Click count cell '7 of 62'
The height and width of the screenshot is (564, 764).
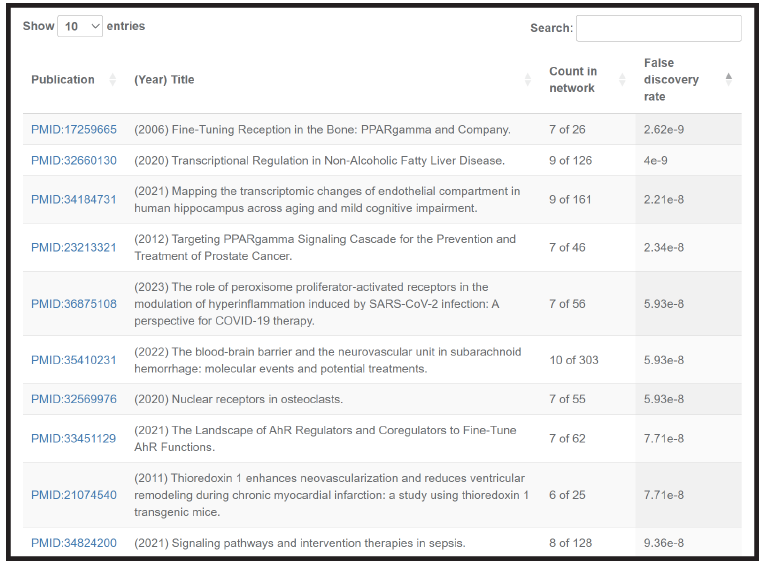pyautogui.click(x=567, y=438)
